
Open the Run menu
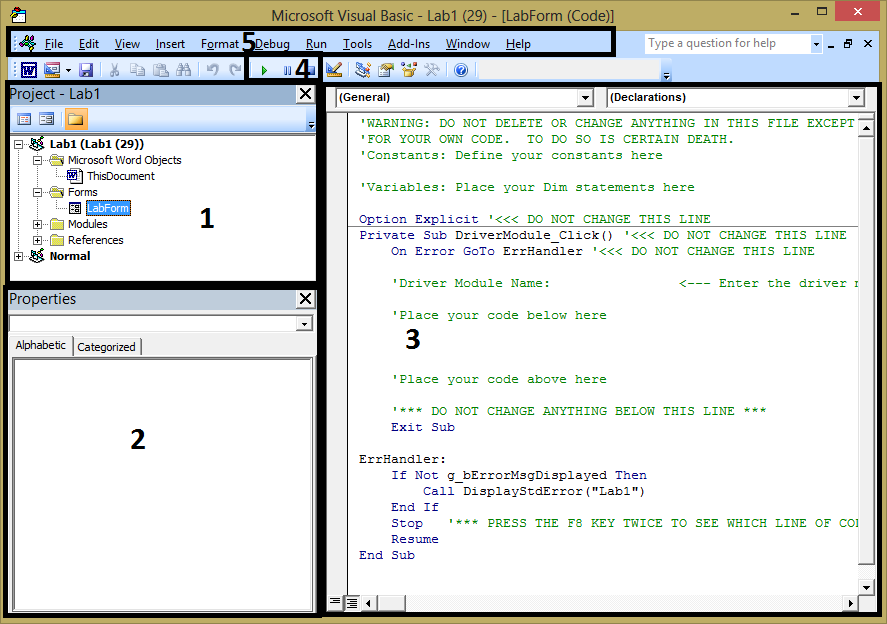(x=316, y=44)
